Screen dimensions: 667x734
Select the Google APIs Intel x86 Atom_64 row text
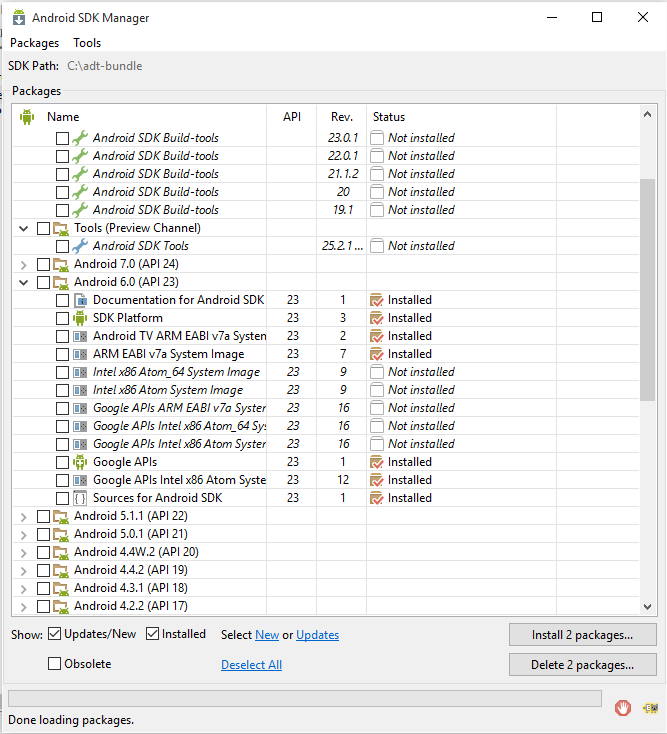tap(180, 426)
